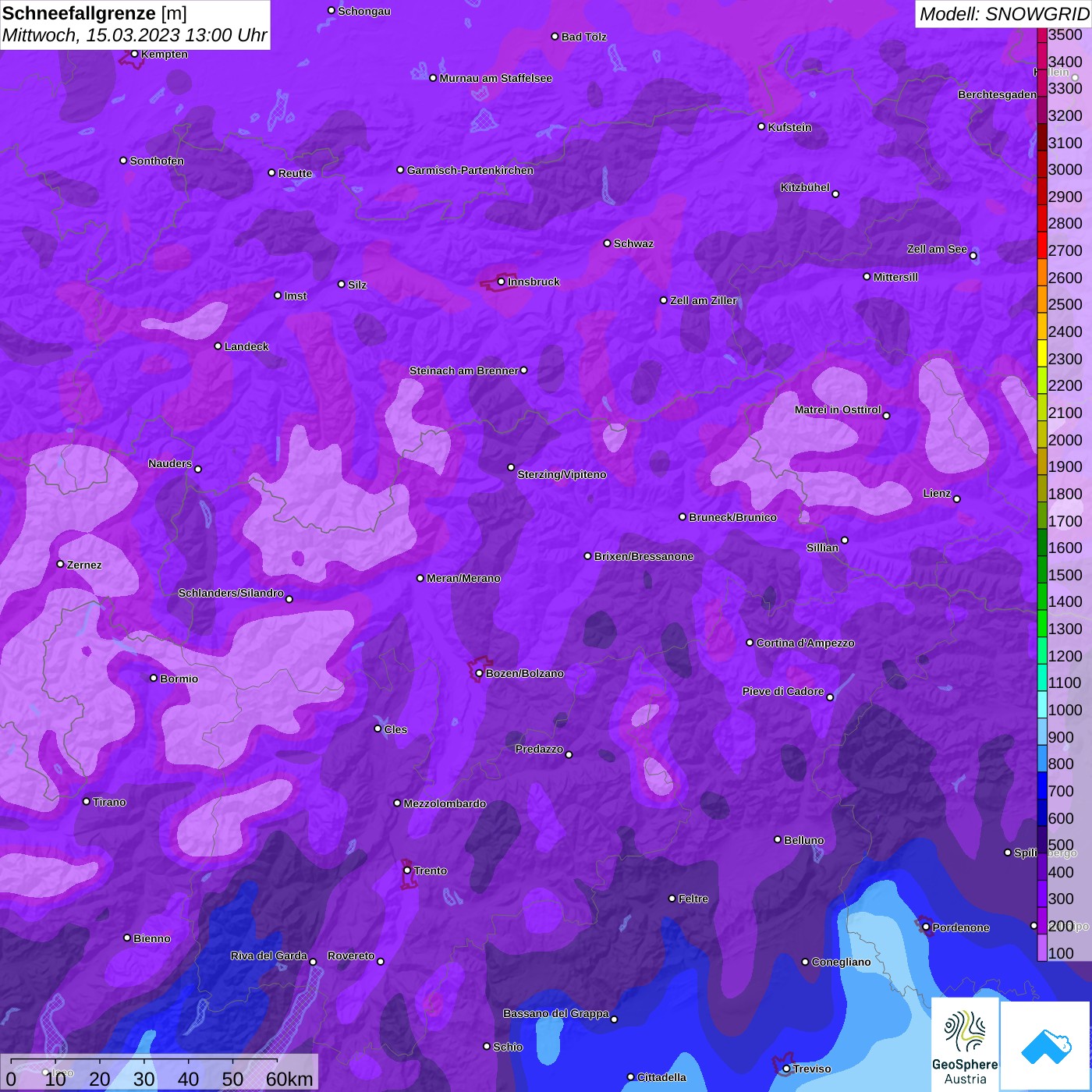This screenshot has height=1092, width=1092.
Task: Click the Predazzo marker dot
Action: coord(569,754)
